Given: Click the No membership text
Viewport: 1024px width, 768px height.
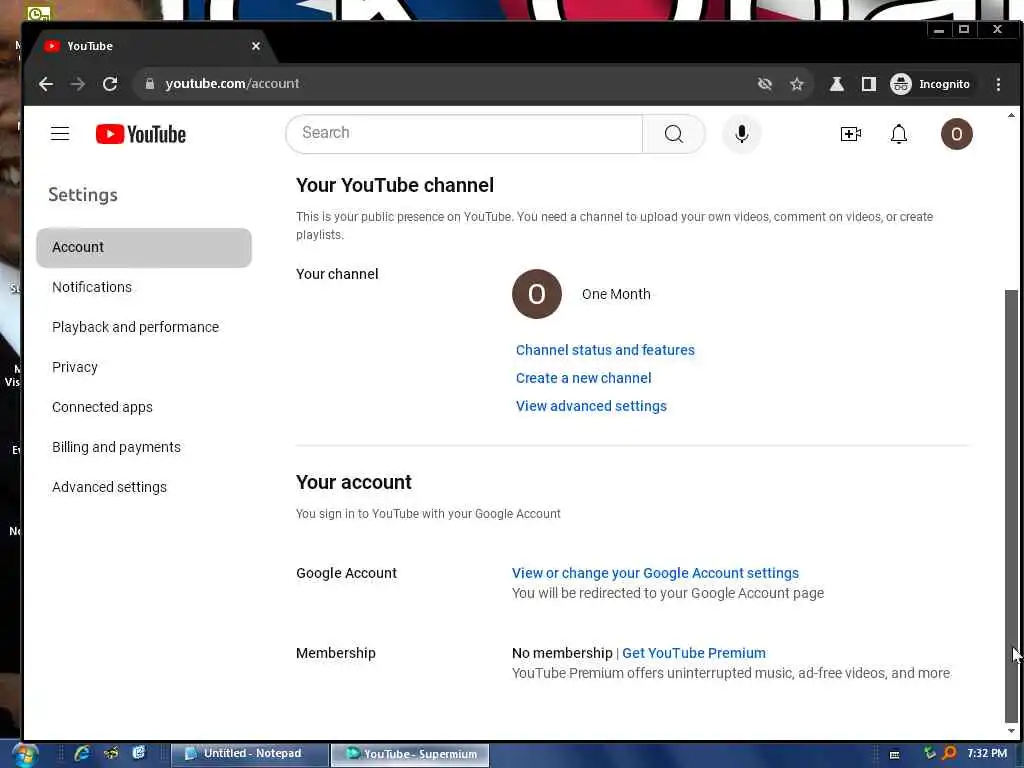Looking at the screenshot, I should 562,653.
